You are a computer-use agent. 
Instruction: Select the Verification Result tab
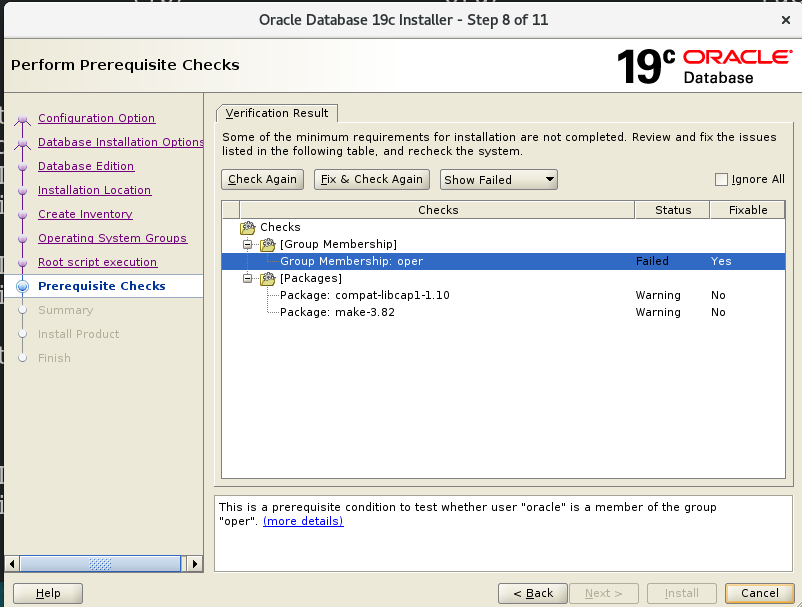(277, 113)
